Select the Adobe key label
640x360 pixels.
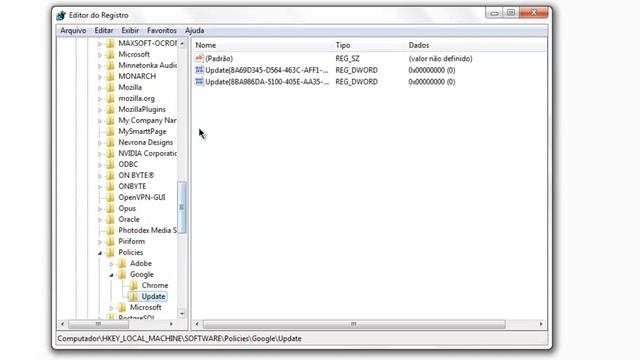click(x=141, y=263)
